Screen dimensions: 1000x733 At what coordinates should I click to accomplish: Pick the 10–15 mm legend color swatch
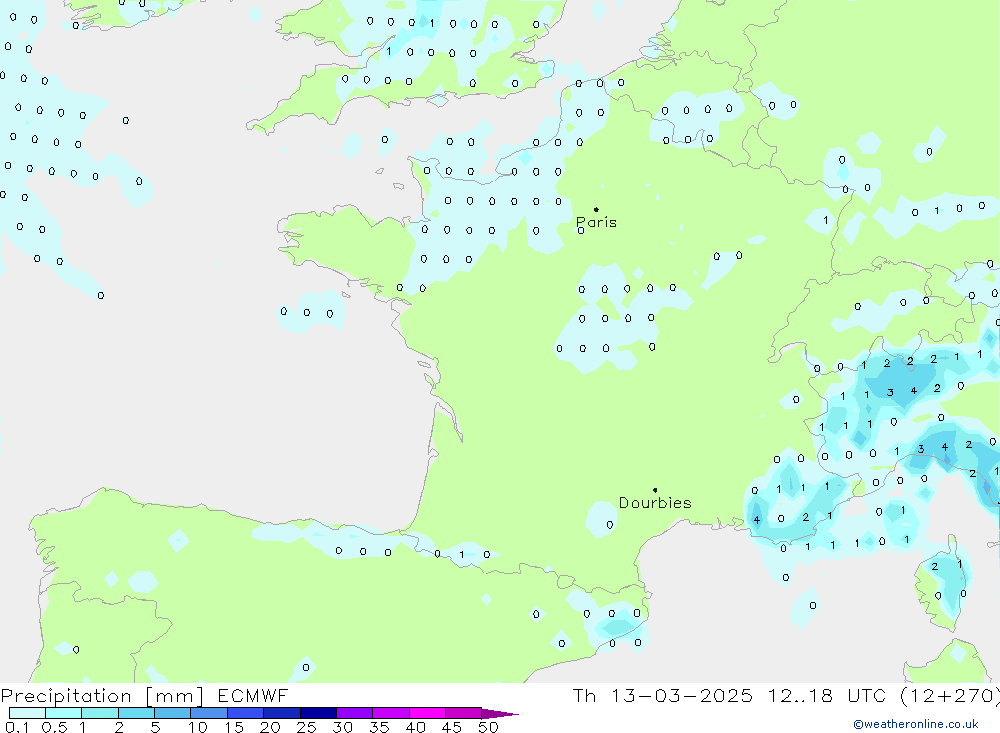[209, 713]
